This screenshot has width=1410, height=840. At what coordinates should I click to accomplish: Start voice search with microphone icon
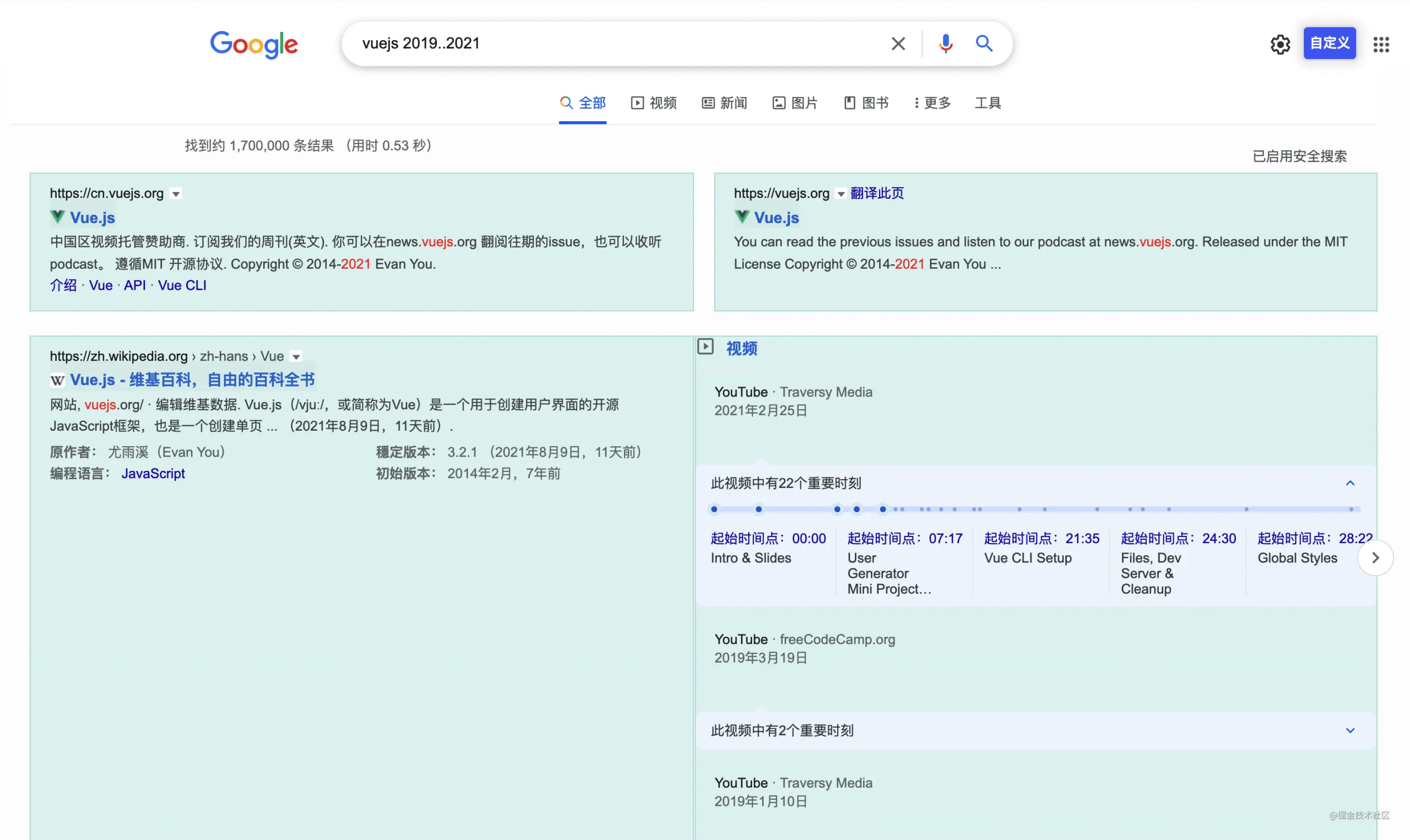945,44
